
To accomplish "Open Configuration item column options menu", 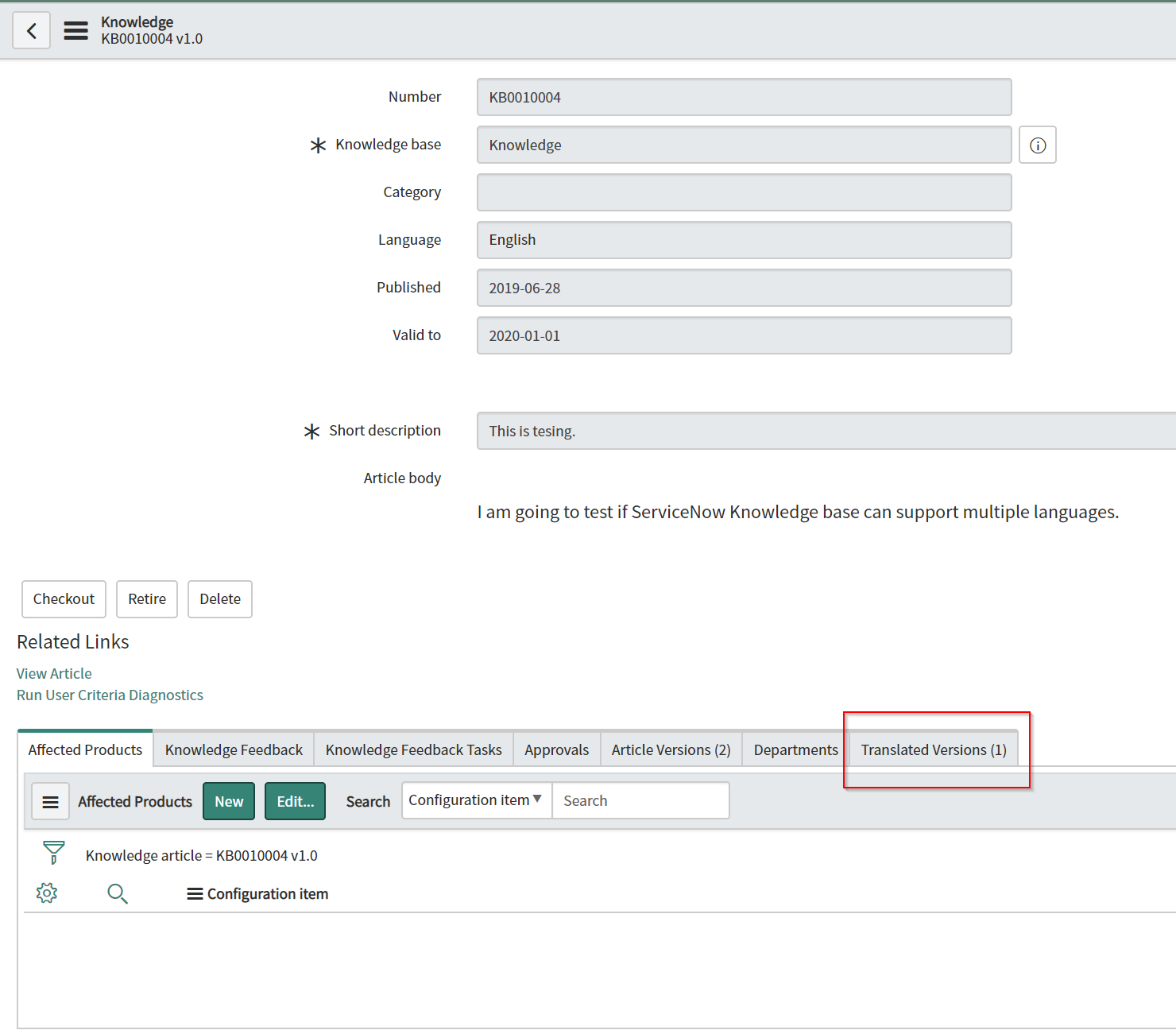I will [195, 894].
